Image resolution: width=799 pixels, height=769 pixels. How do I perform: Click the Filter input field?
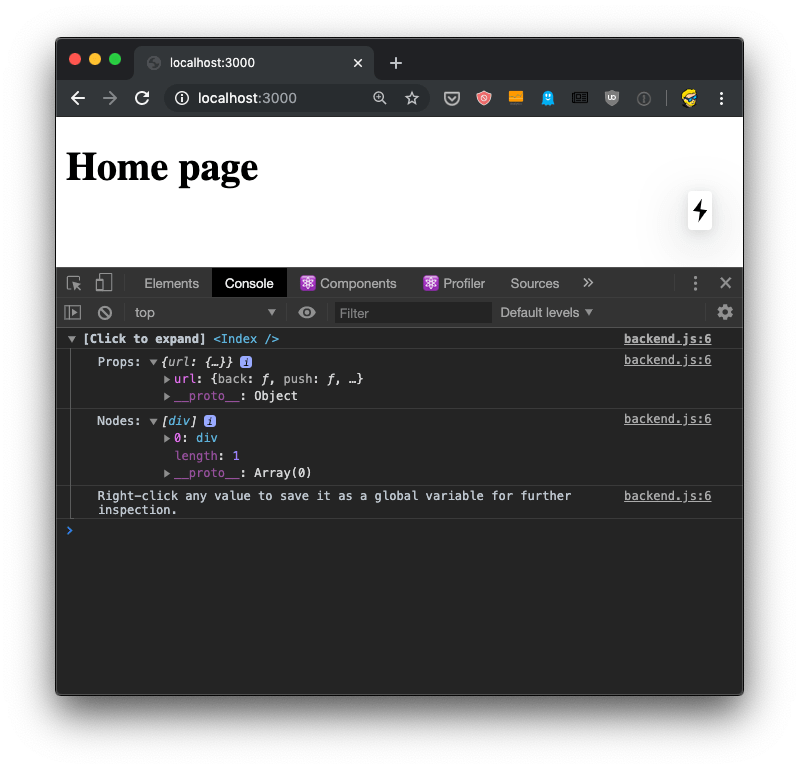pos(412,313)
